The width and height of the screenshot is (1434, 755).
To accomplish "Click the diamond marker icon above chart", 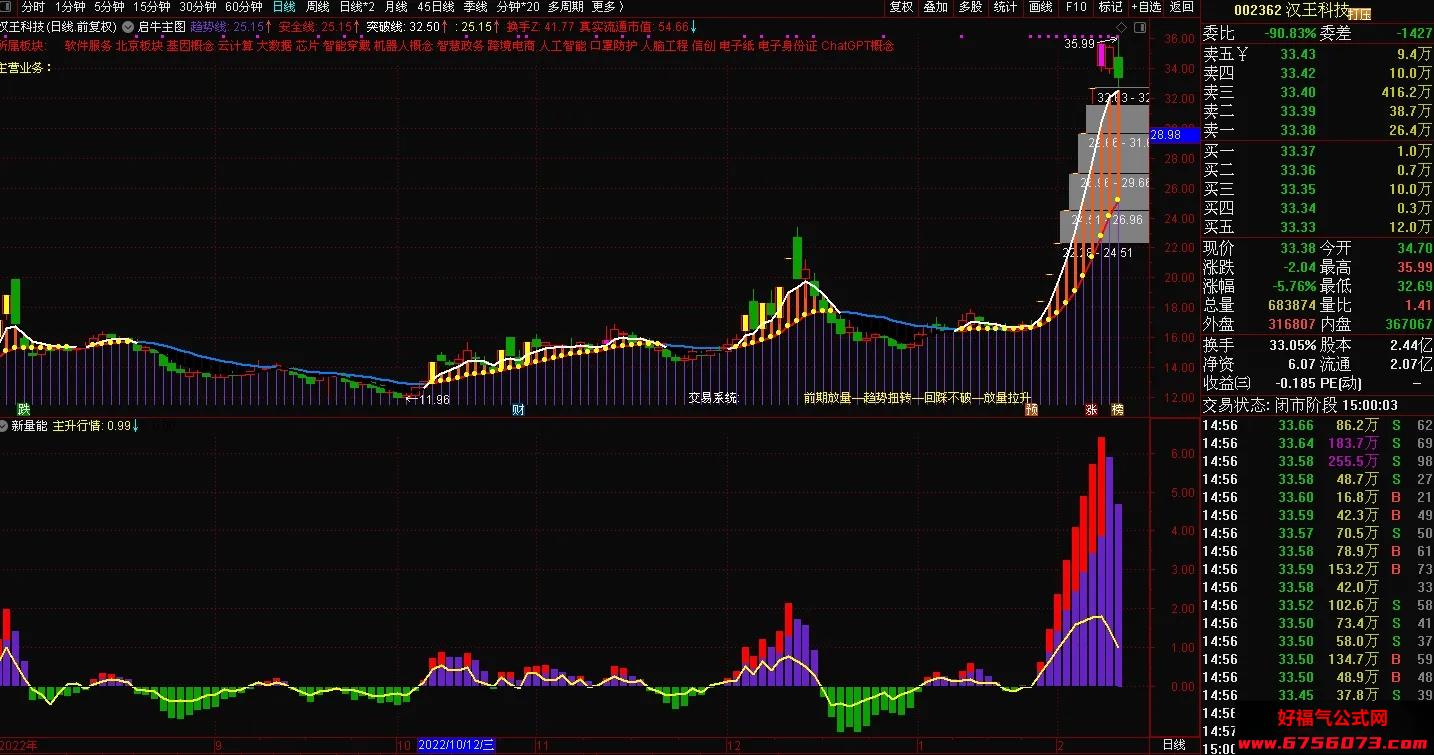I will [1121, 27].
